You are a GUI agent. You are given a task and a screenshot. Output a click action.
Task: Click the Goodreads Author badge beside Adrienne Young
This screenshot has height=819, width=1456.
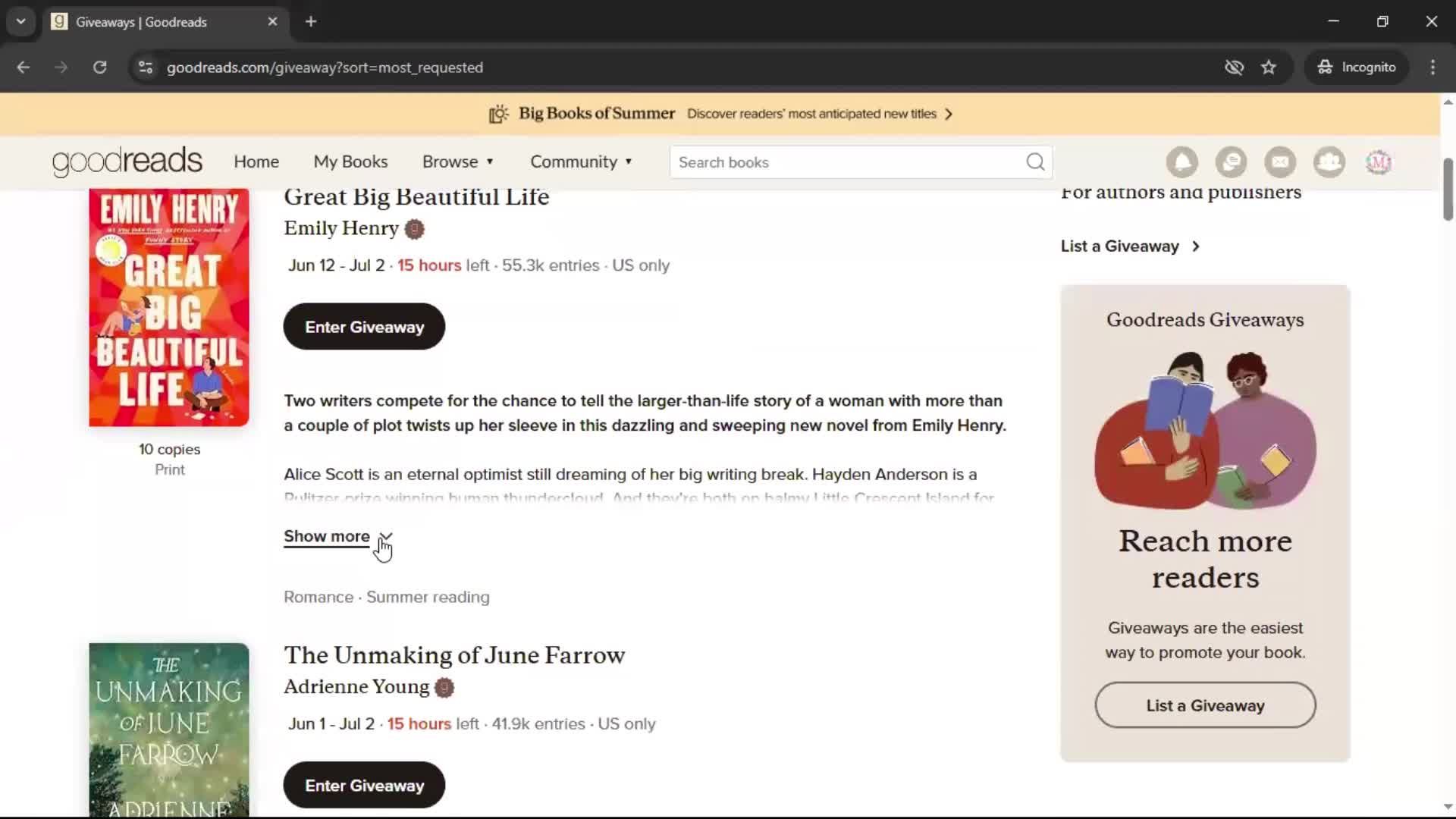click(x=444, y=688)
